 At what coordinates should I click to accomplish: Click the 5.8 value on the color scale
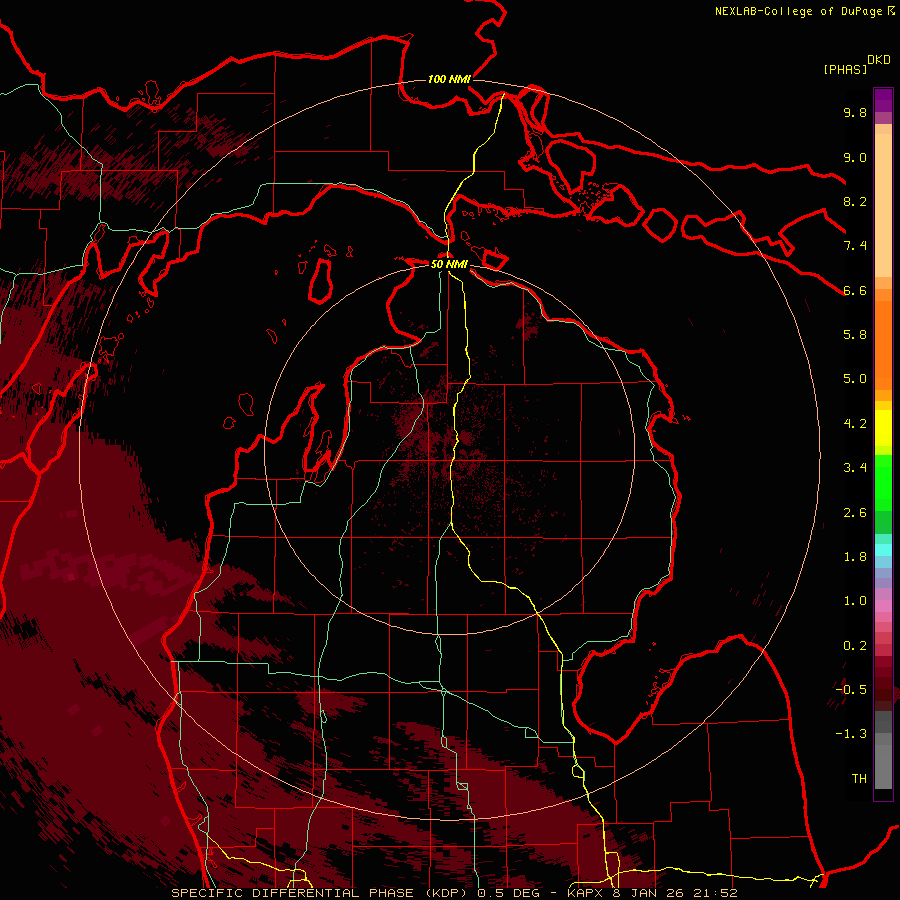(x=855, y=335)
